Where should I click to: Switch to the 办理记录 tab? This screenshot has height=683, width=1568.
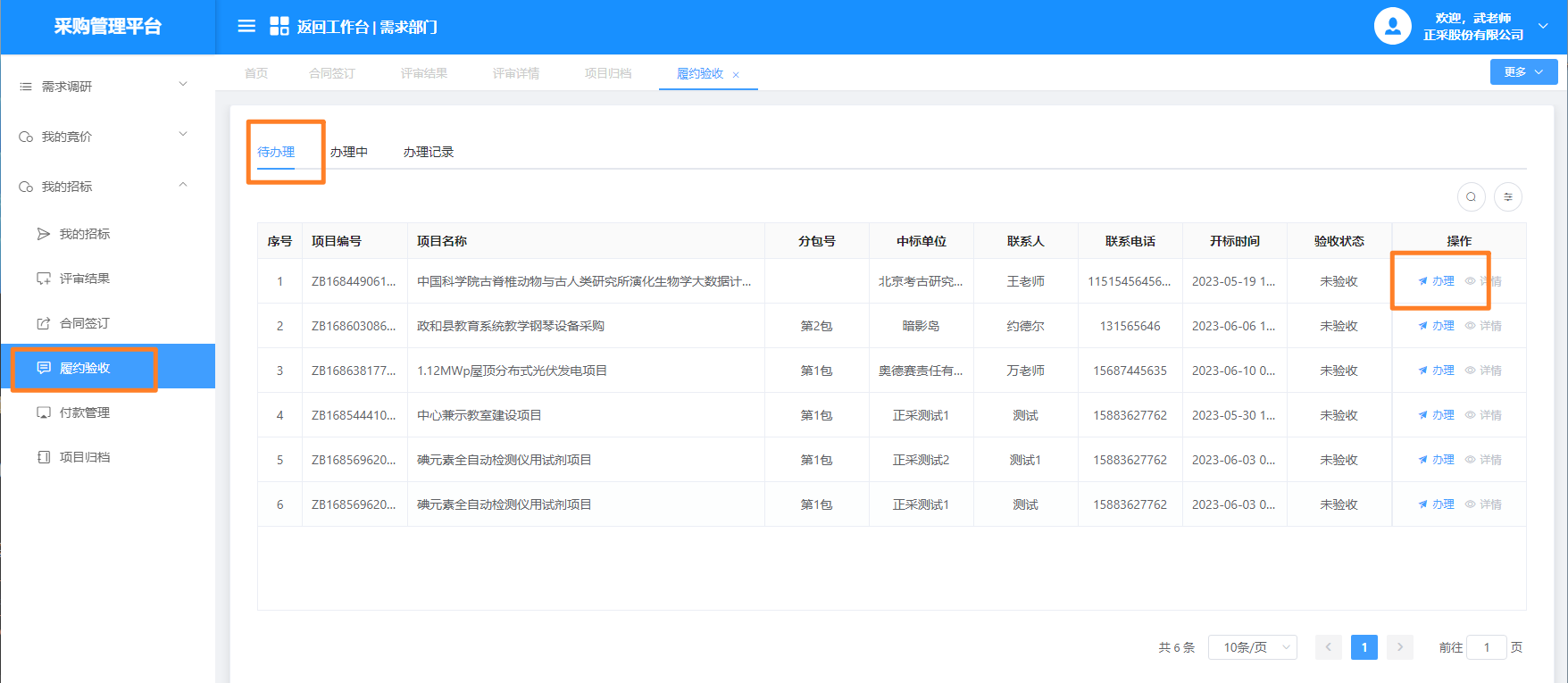click(428, 152)
